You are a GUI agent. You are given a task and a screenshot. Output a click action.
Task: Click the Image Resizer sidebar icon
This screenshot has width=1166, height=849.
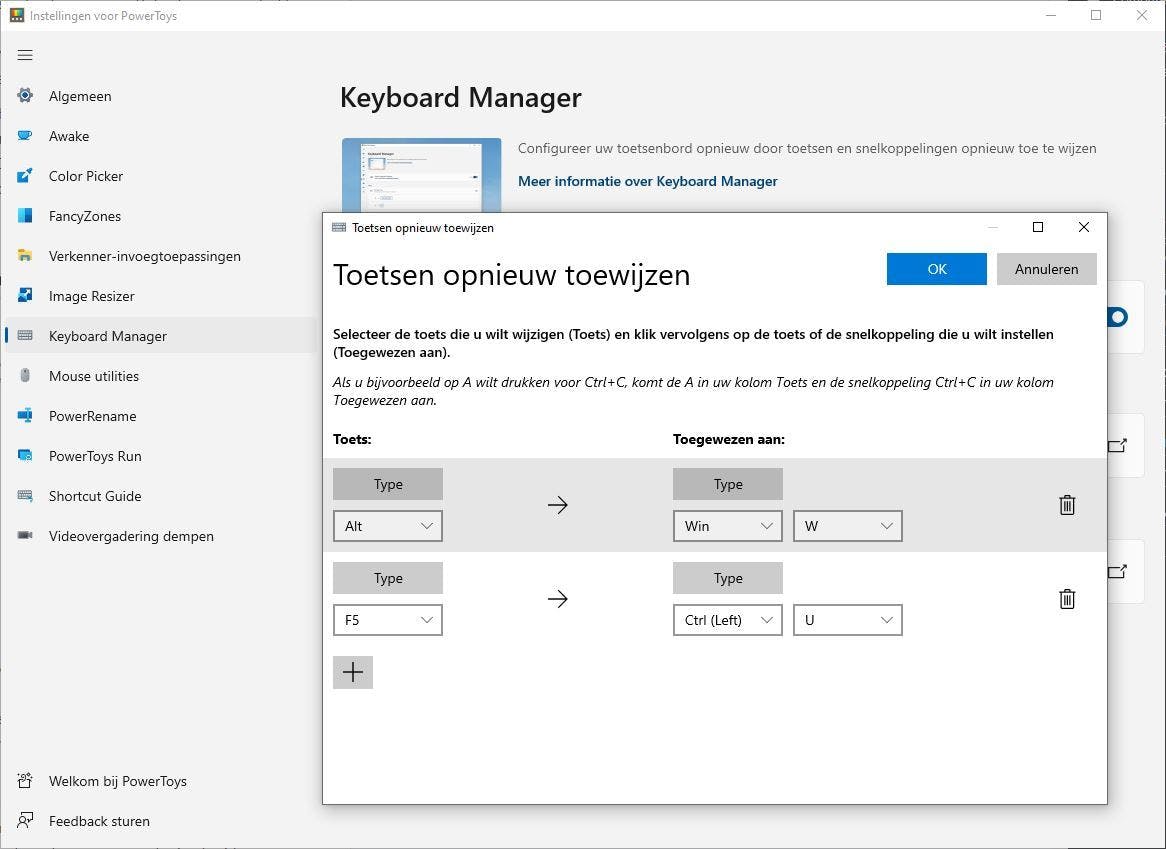(25, 296)
